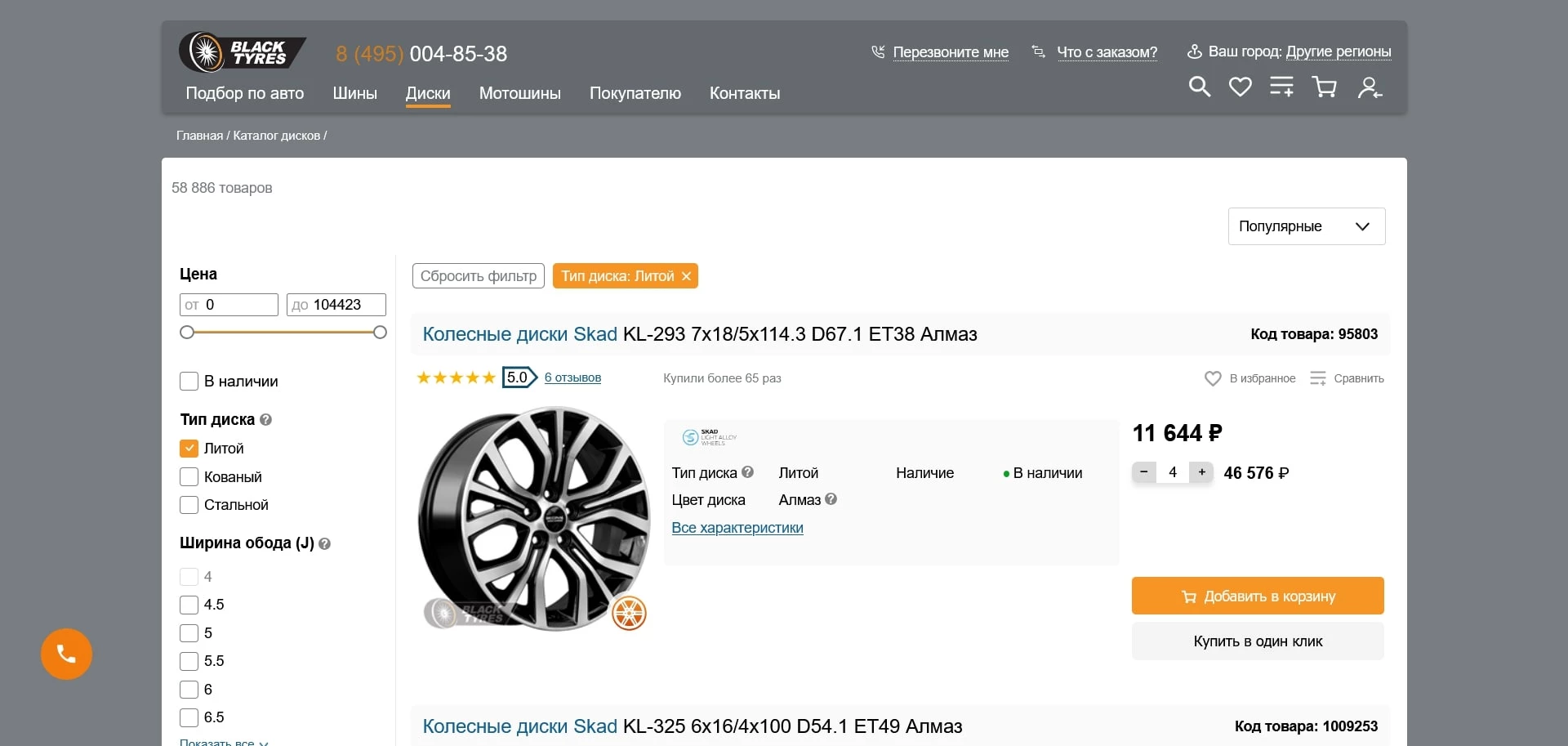Check the 5.5 rim width option
Image resolution: width=1568 pixels, height=746 pixels.
(187, 661)
